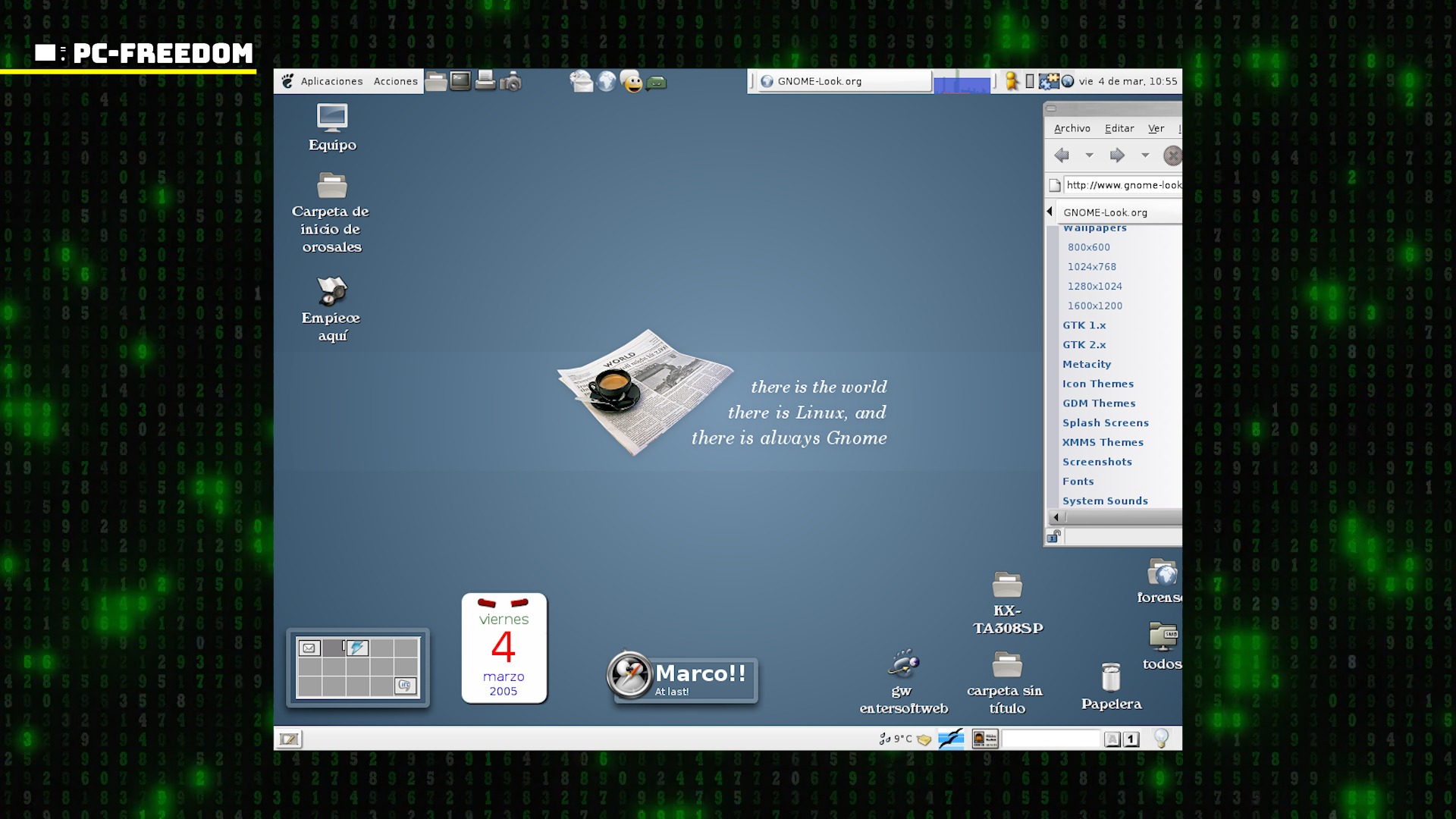The width and height of the screenshot is (1456, 819).
Task: Click the browser URL address field
Action: click(x=1122, y=185)
